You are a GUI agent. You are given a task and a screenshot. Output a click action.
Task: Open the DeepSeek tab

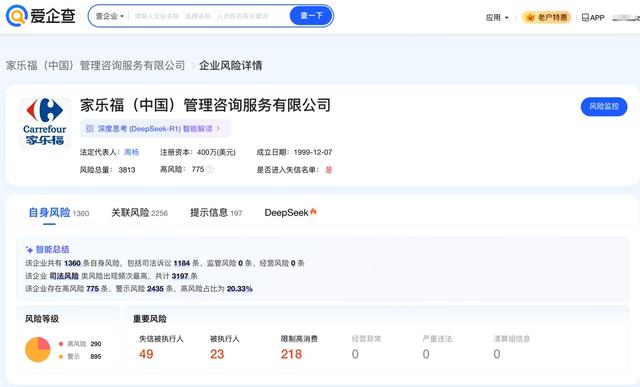click(290, 213)
